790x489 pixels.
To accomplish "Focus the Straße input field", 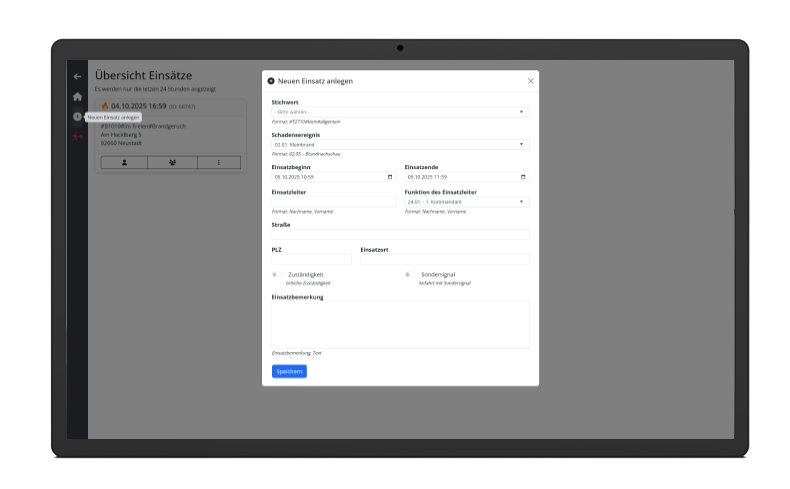I will pos(400,235).
